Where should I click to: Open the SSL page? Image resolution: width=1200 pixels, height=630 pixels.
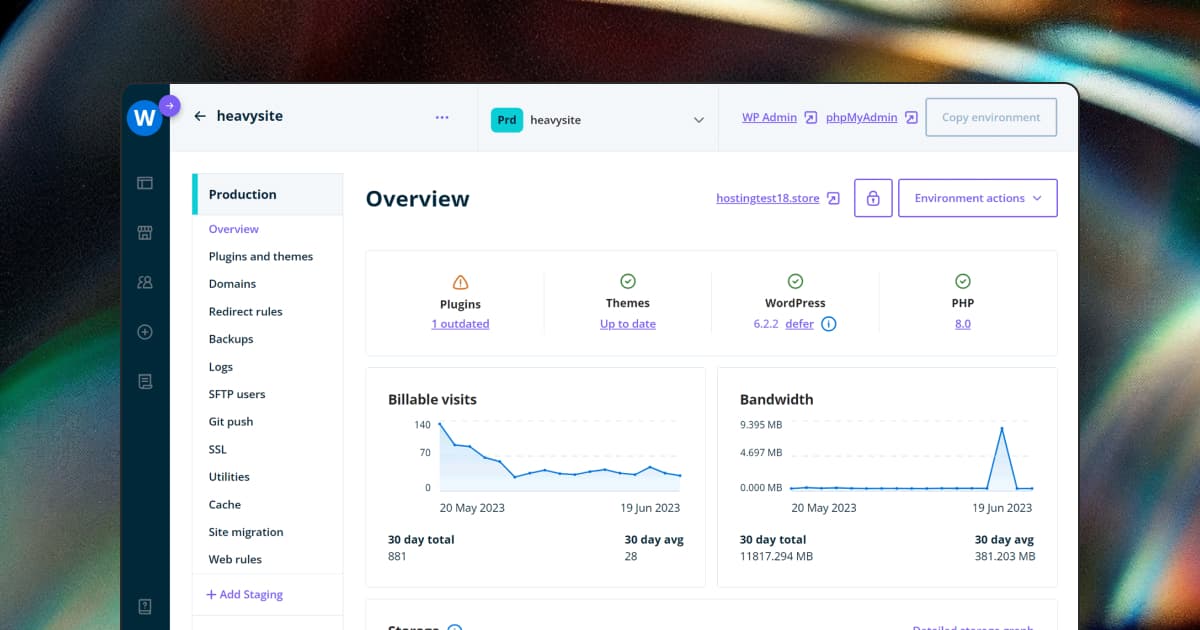(x=218, y=450)
